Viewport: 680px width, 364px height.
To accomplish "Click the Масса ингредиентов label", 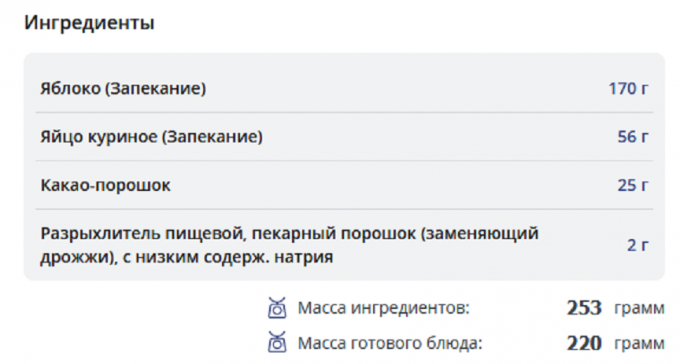I will (383, 308).
